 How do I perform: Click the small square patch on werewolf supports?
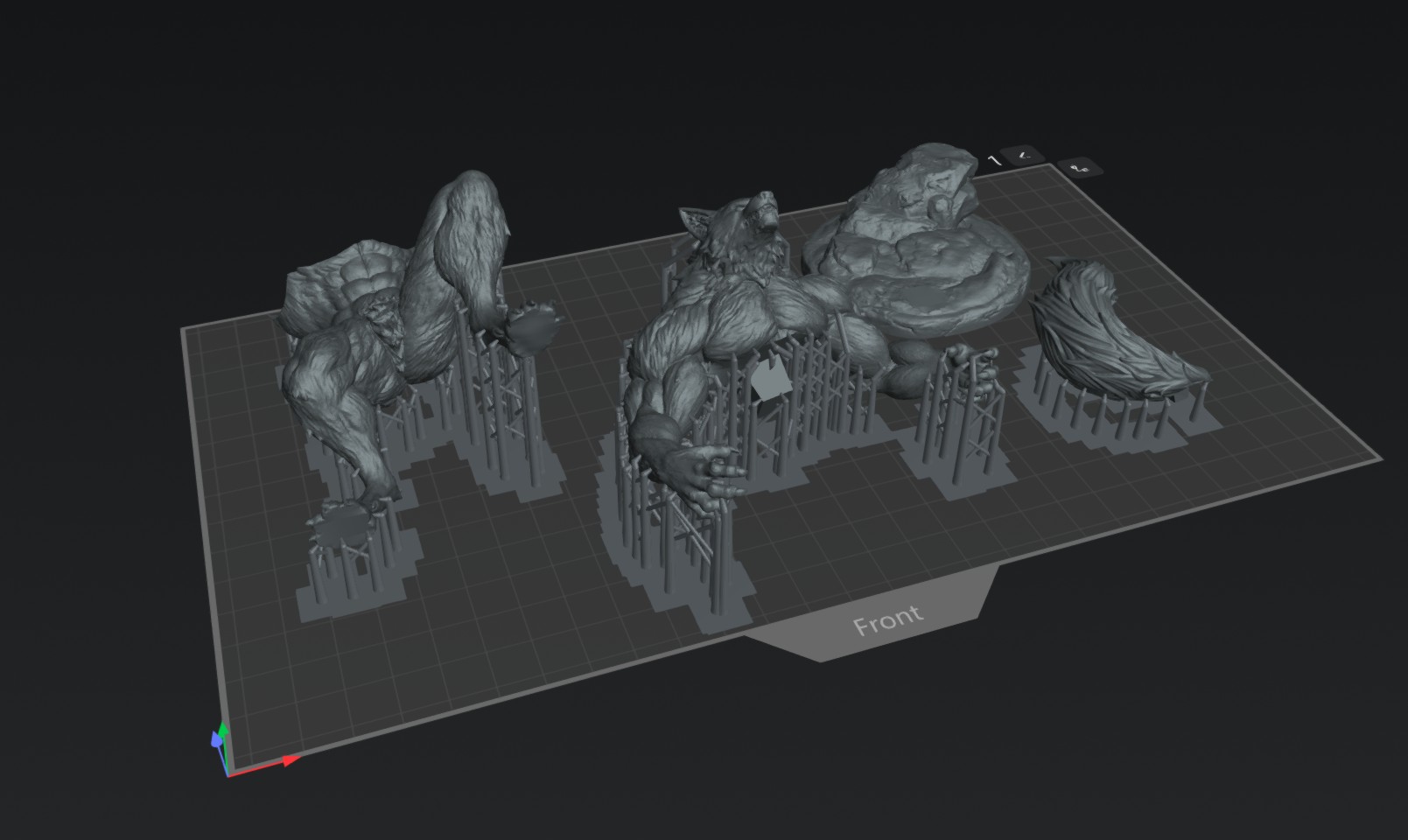click(768, 381)
